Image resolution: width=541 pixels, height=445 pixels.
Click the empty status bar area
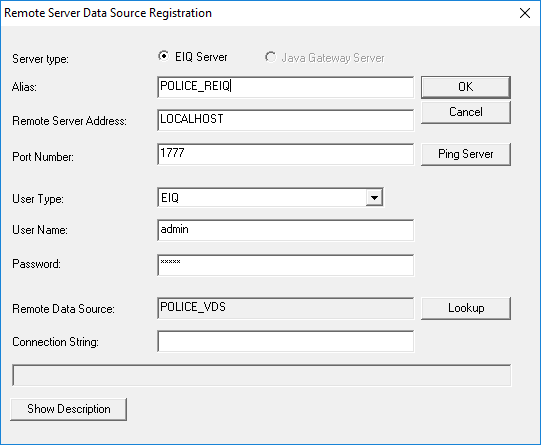point(262,375)
